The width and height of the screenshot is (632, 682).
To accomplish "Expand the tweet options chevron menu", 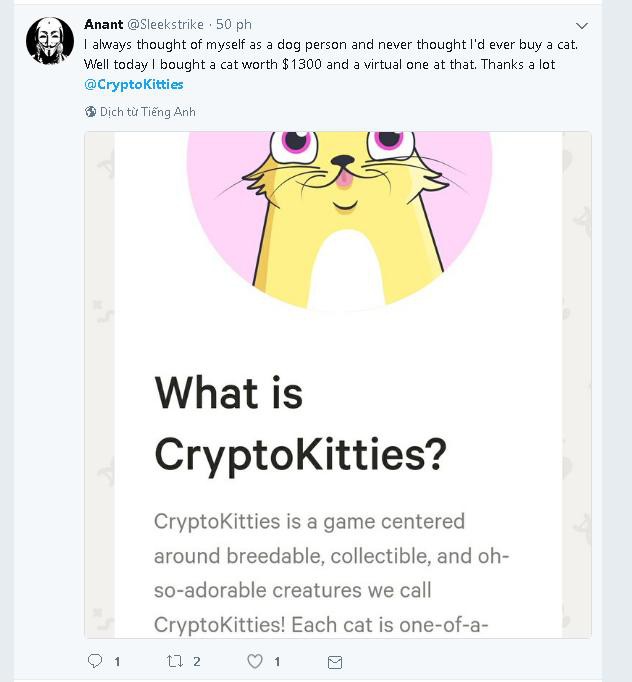I will (582, 26).
